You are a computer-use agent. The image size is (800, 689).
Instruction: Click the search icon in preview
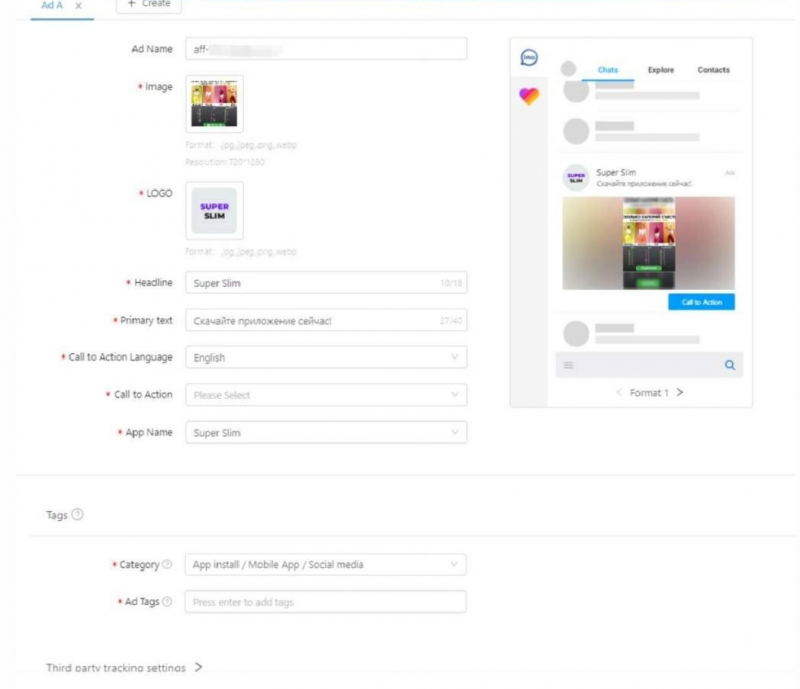730,365
